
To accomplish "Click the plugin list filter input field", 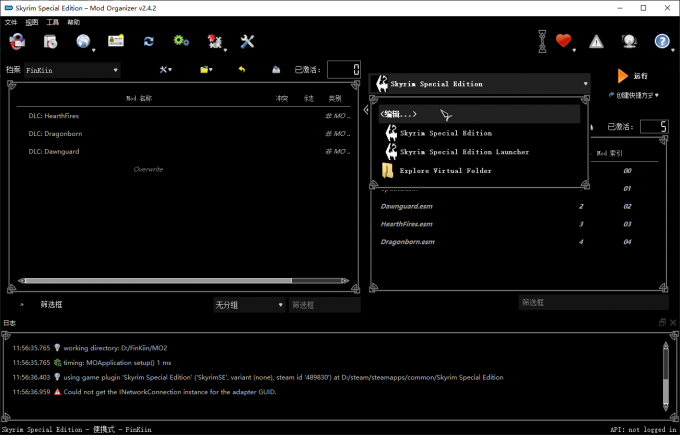I will pos(593,302).
